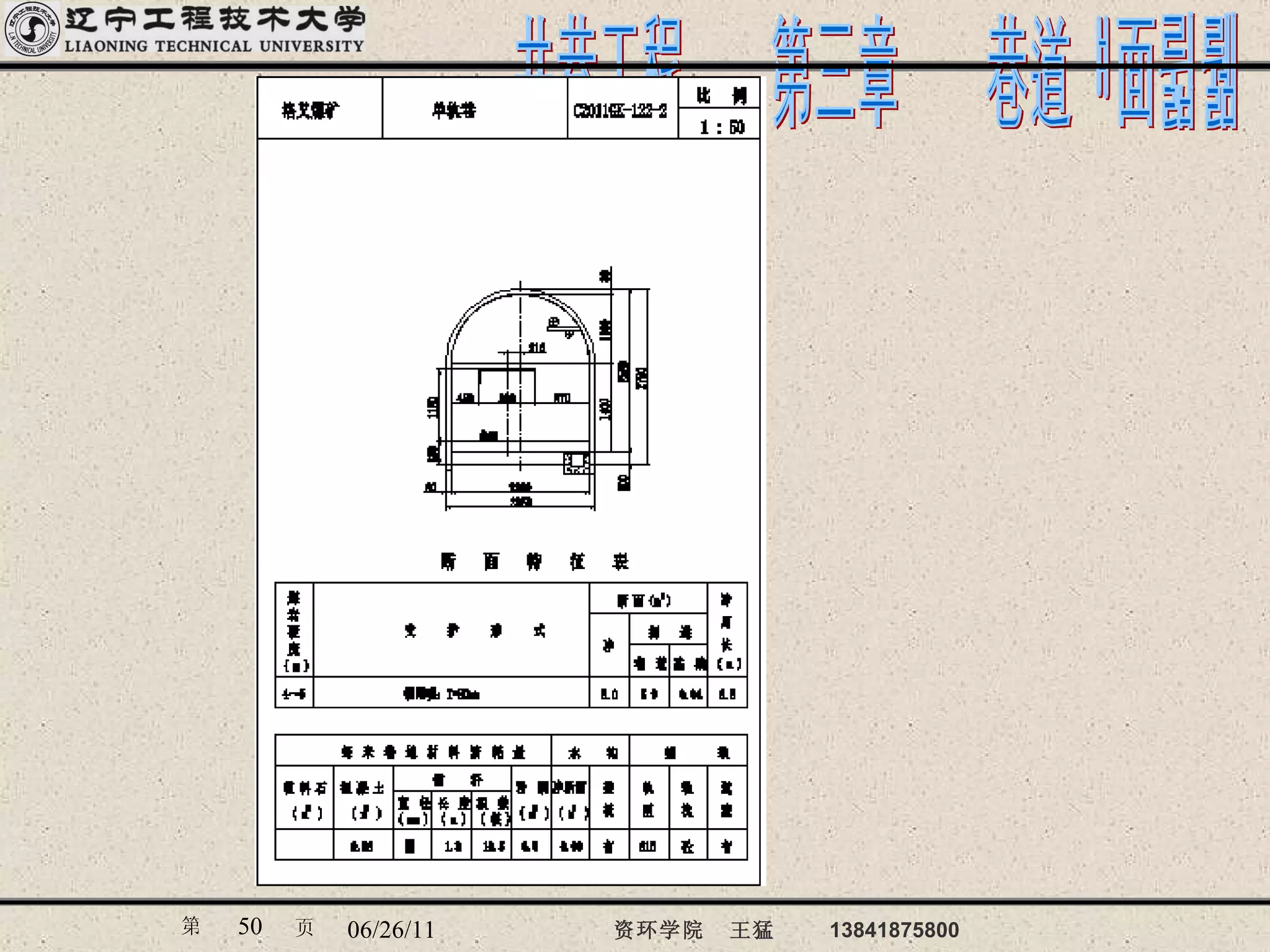The width and height of the screenshot is (1270, 952).
Task: Click the 1:50 scale cell
Action: tap(719, 126)
